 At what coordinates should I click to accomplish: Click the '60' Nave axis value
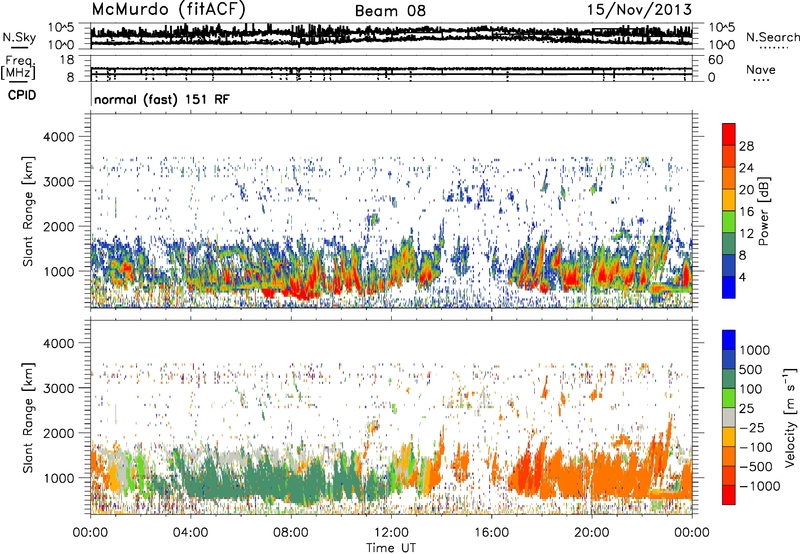click(x=715, y=60)
